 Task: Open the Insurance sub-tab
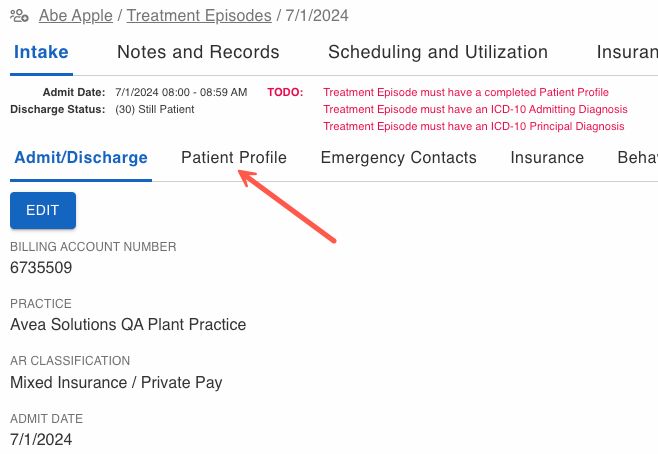(547, 158)
